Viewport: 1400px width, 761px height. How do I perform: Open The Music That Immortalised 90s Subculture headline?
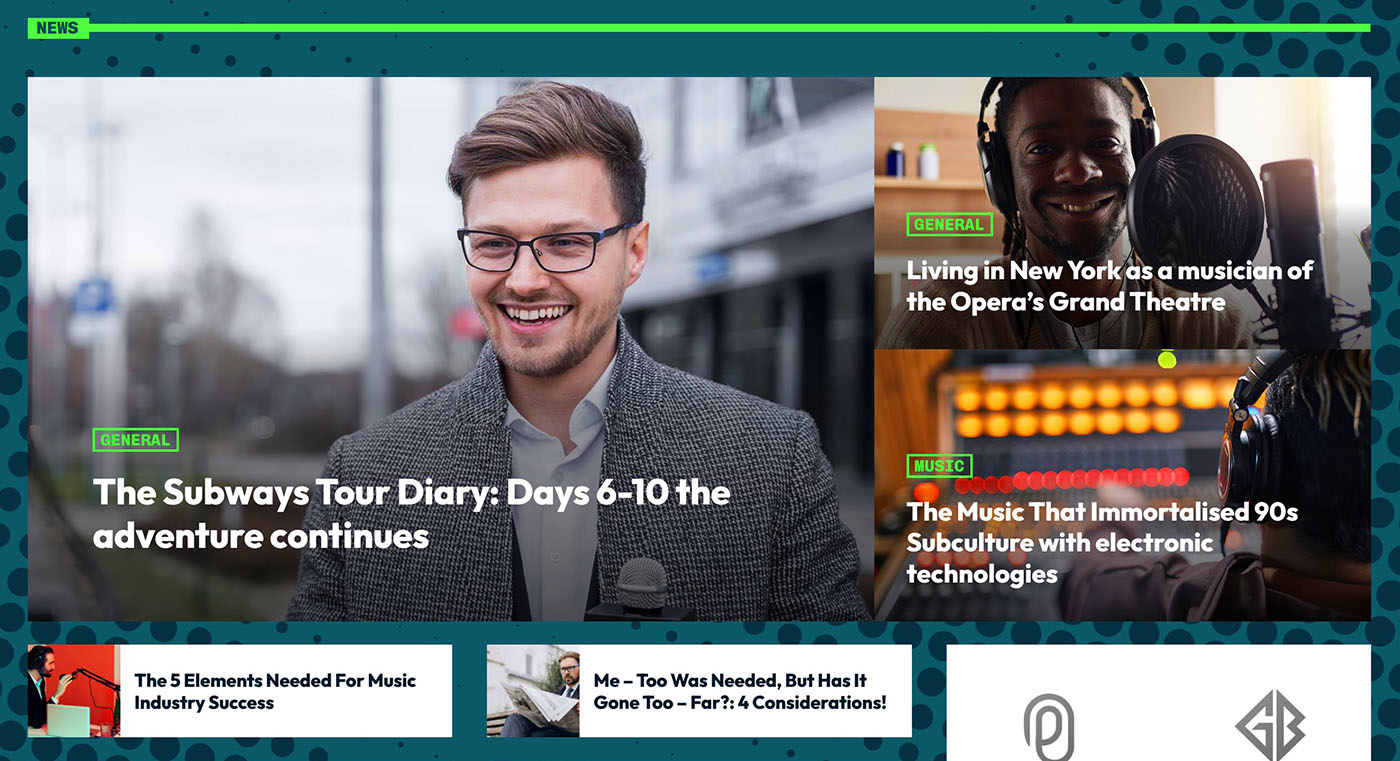pyautogui.click(x=1102, y=543)
